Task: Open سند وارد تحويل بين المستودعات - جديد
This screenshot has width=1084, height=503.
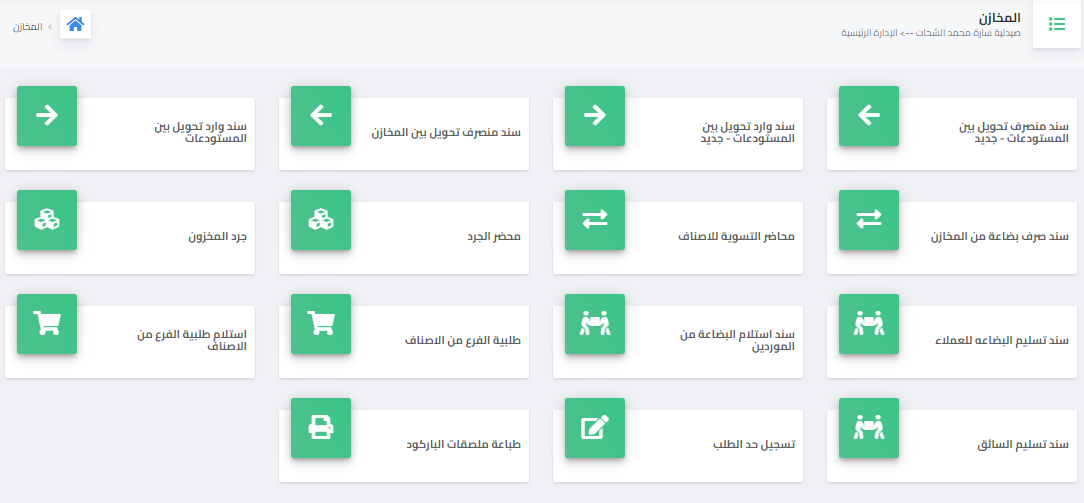Action: tap(748, 132)
